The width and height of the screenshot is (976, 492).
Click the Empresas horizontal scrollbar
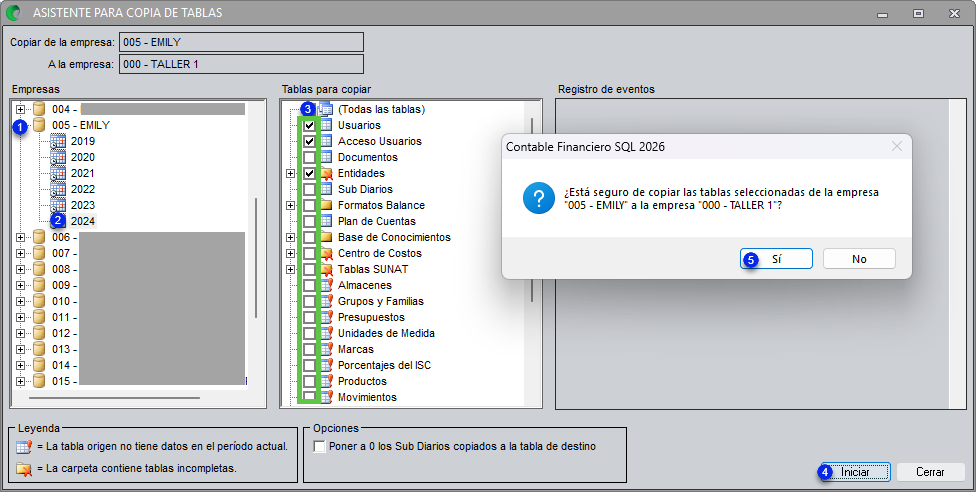pyautogui.click(x=114, y=397)
